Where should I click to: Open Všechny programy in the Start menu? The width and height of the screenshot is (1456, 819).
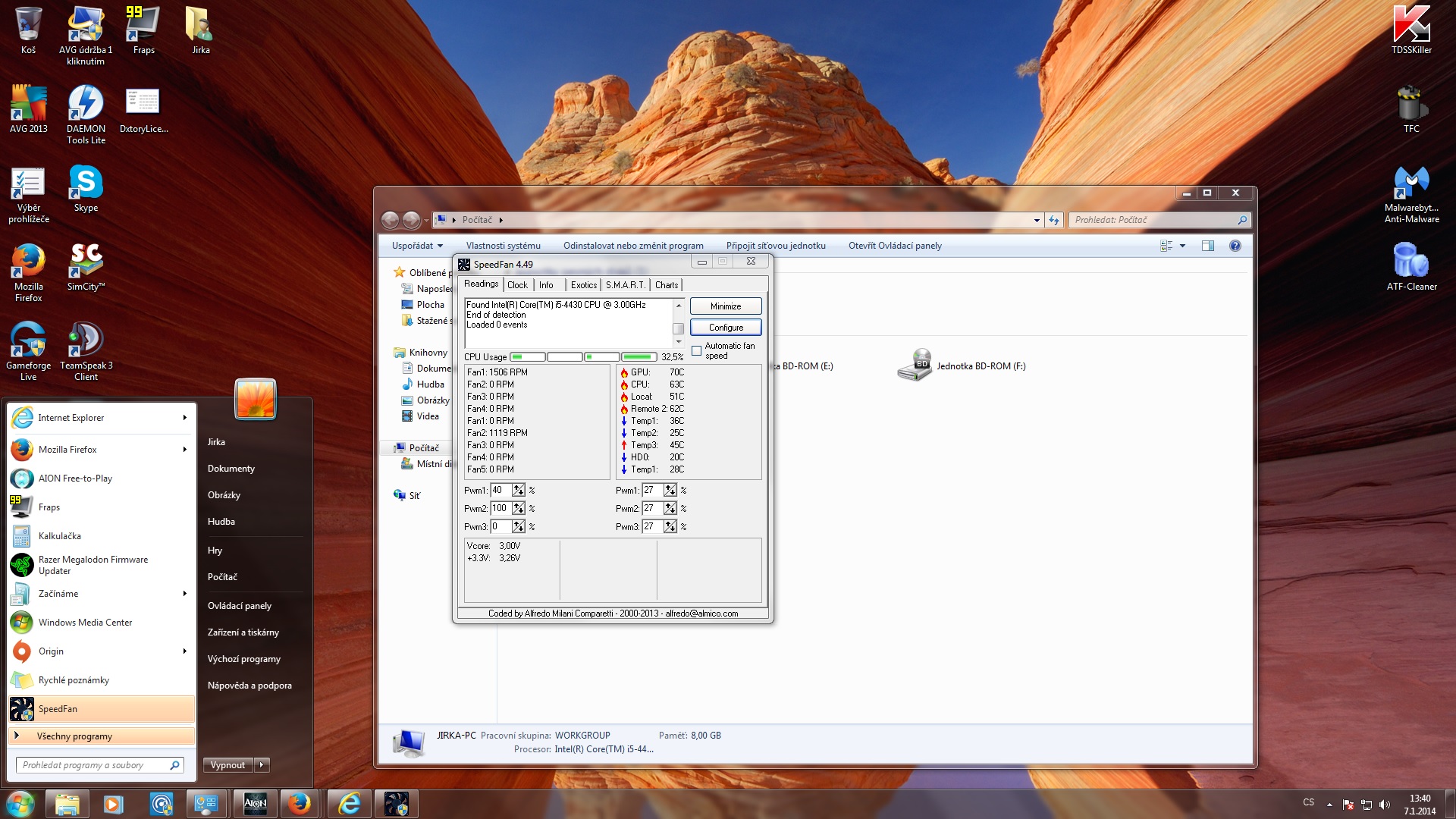pyautogui.click(x=74, y=736)
